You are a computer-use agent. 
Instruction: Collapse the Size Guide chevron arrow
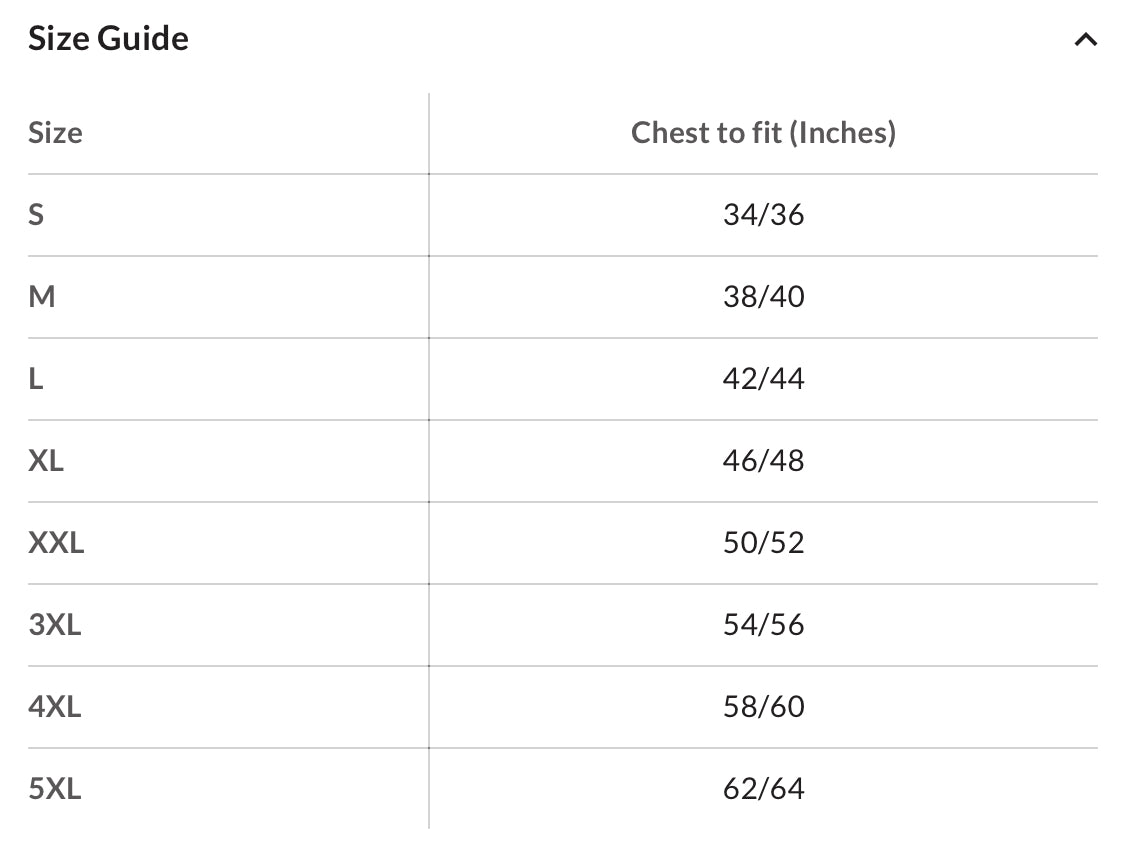(x=1085, y=40)
